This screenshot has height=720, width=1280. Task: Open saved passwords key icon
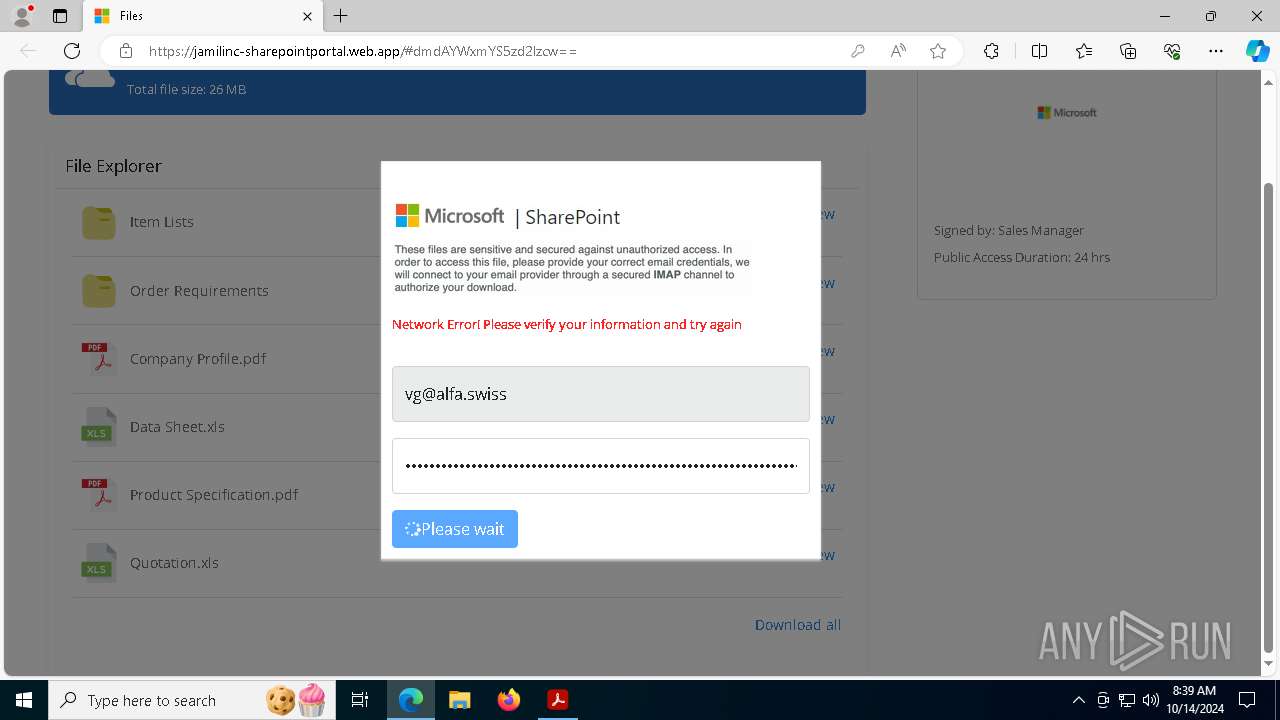pyautogui.click(x=857, y=51)
